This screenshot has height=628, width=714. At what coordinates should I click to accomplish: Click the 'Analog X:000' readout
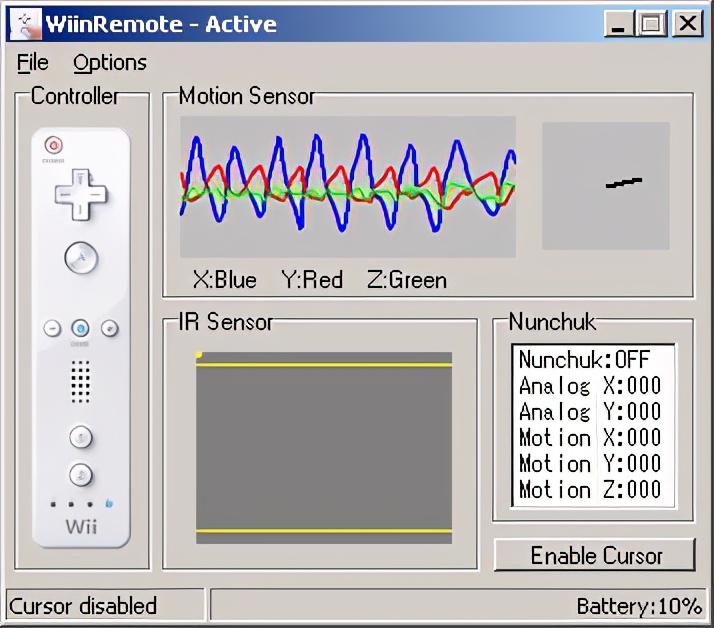pyautogui.click(x=590, y=386)
